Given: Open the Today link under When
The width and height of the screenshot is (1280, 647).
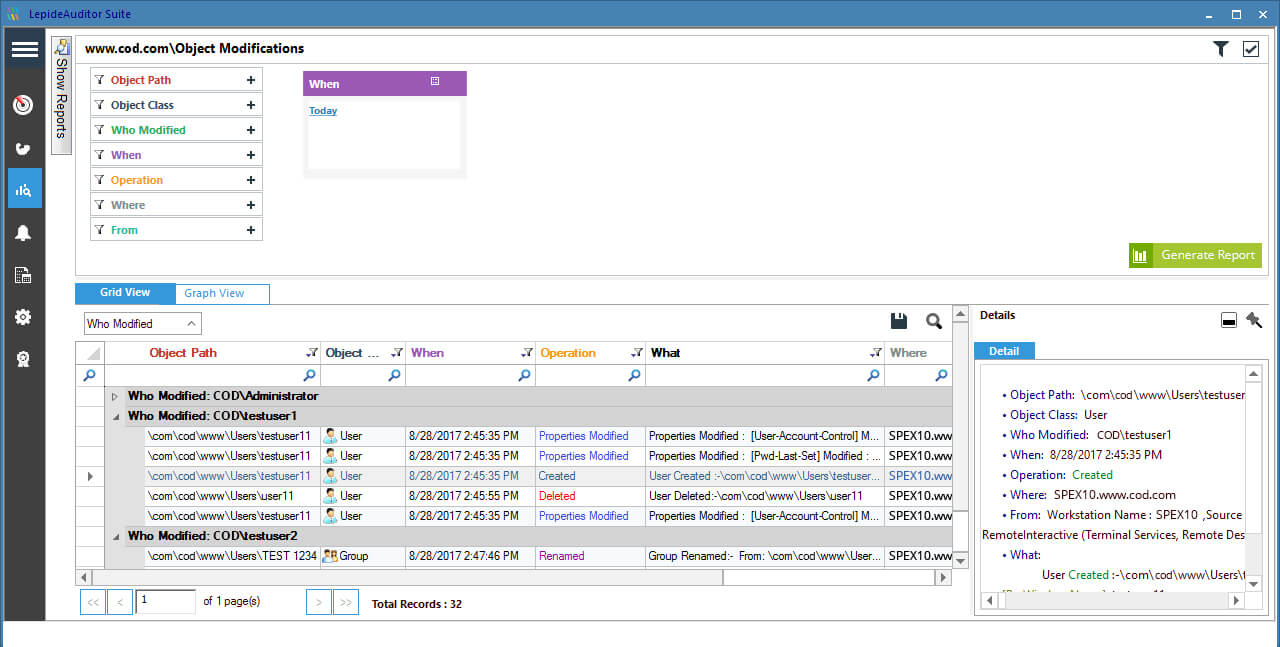Looking at the screenshot, I should click(x=322, y=110).
